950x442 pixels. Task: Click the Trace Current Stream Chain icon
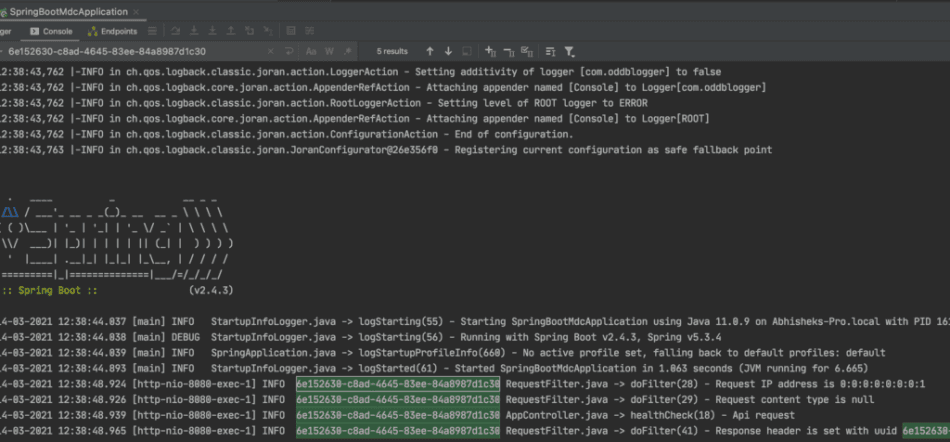310,31
